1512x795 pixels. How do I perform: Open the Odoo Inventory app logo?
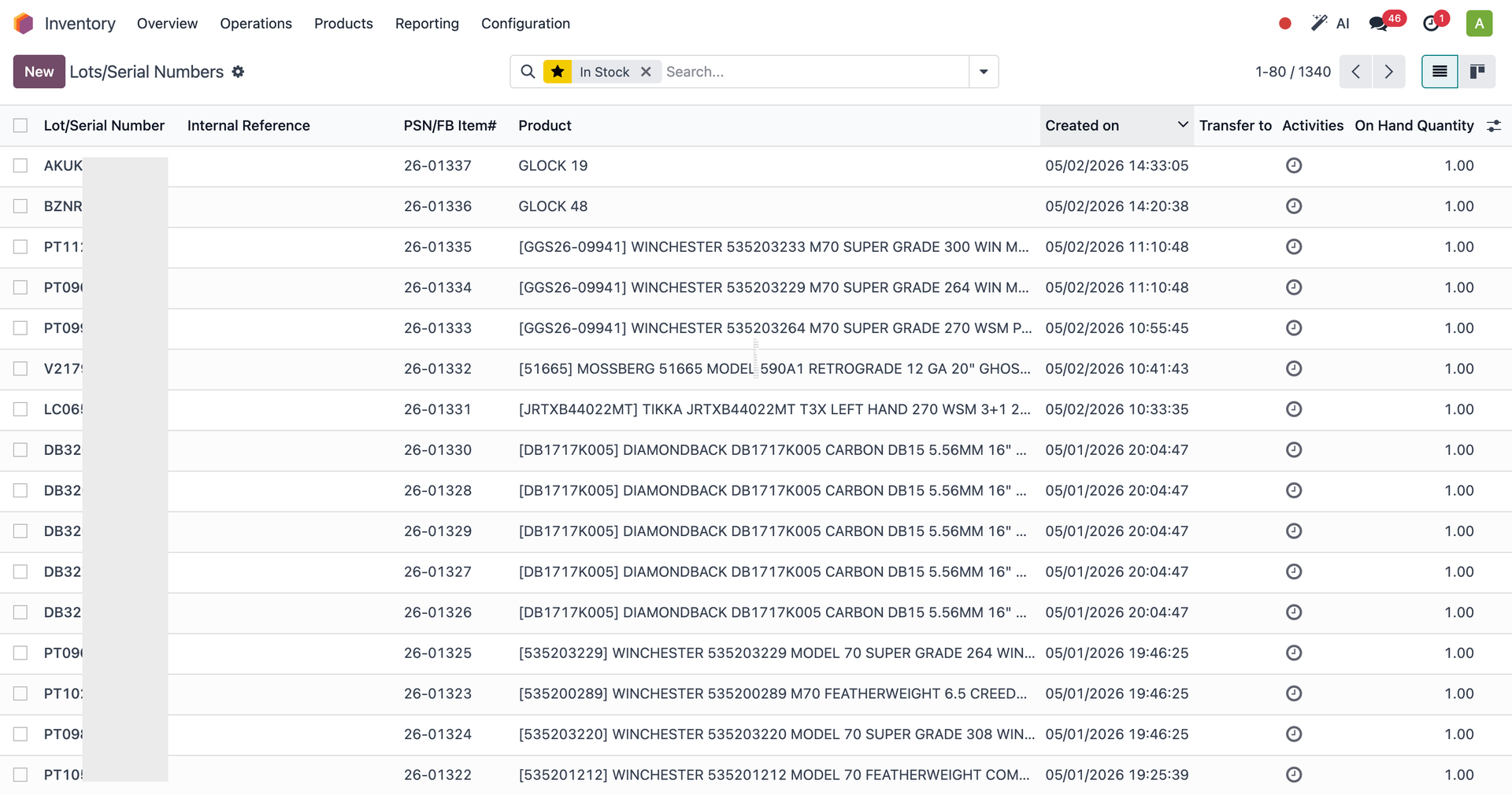tap(24, 24)
